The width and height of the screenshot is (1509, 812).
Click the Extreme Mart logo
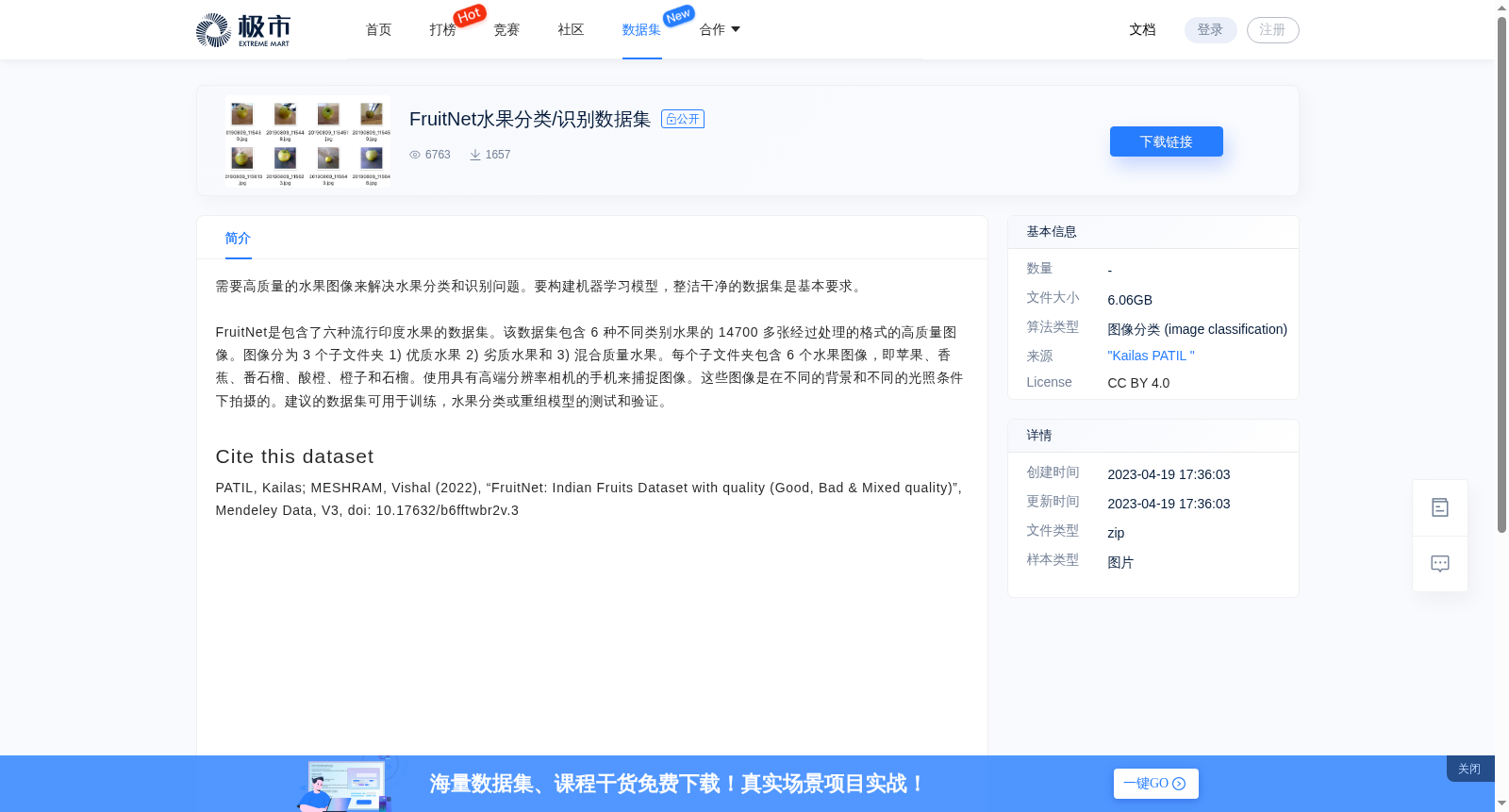point(243,30)
